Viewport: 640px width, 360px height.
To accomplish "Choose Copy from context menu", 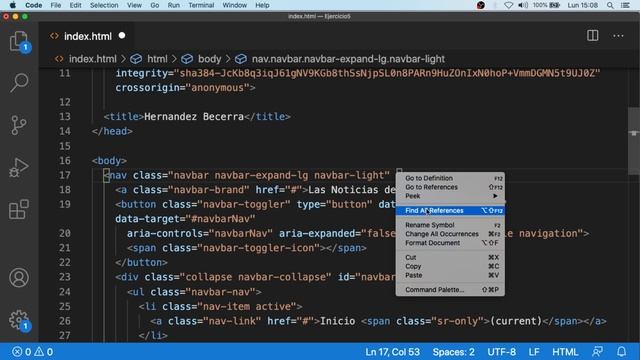I will (x=450, y=267).
